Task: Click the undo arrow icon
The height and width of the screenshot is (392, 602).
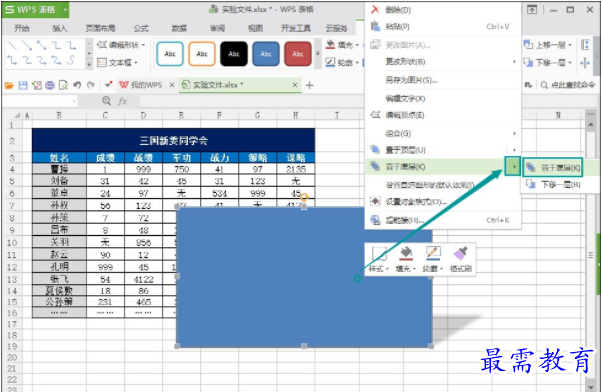Action: pyautogui.click(x=77, y=85)
